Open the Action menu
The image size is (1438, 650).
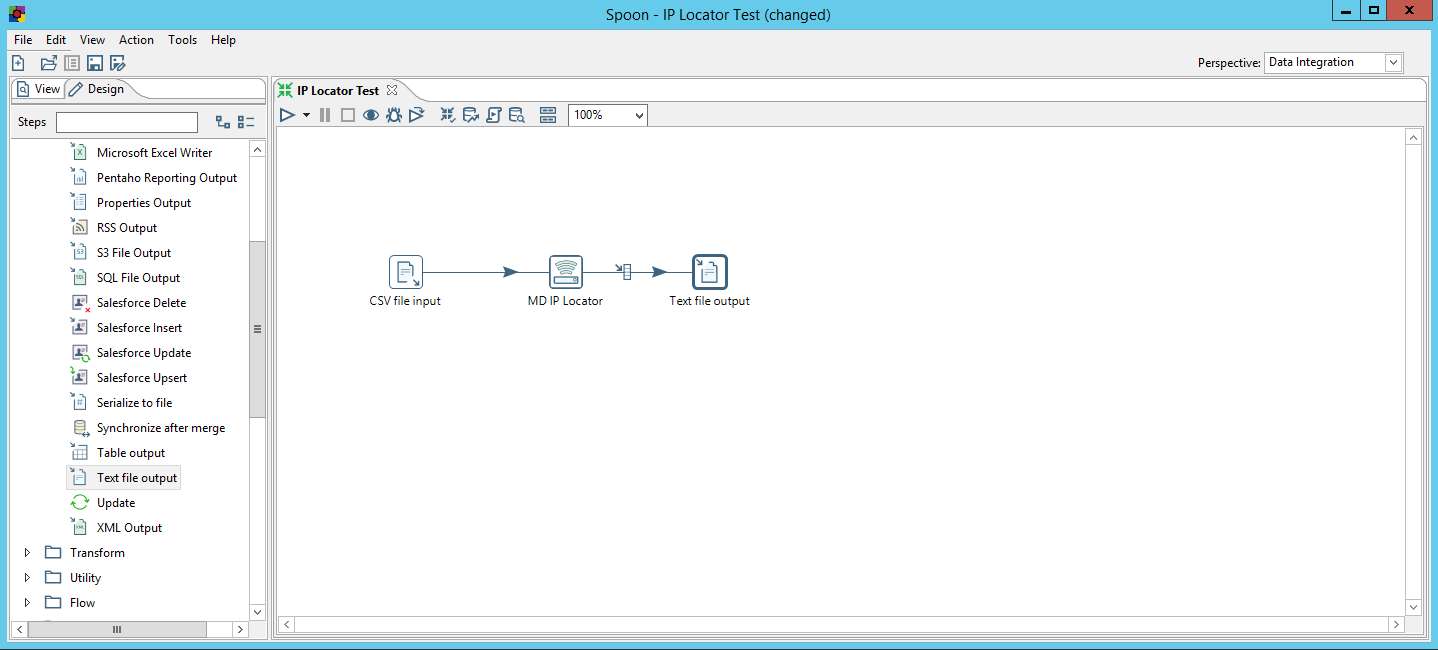pos(136,40)
